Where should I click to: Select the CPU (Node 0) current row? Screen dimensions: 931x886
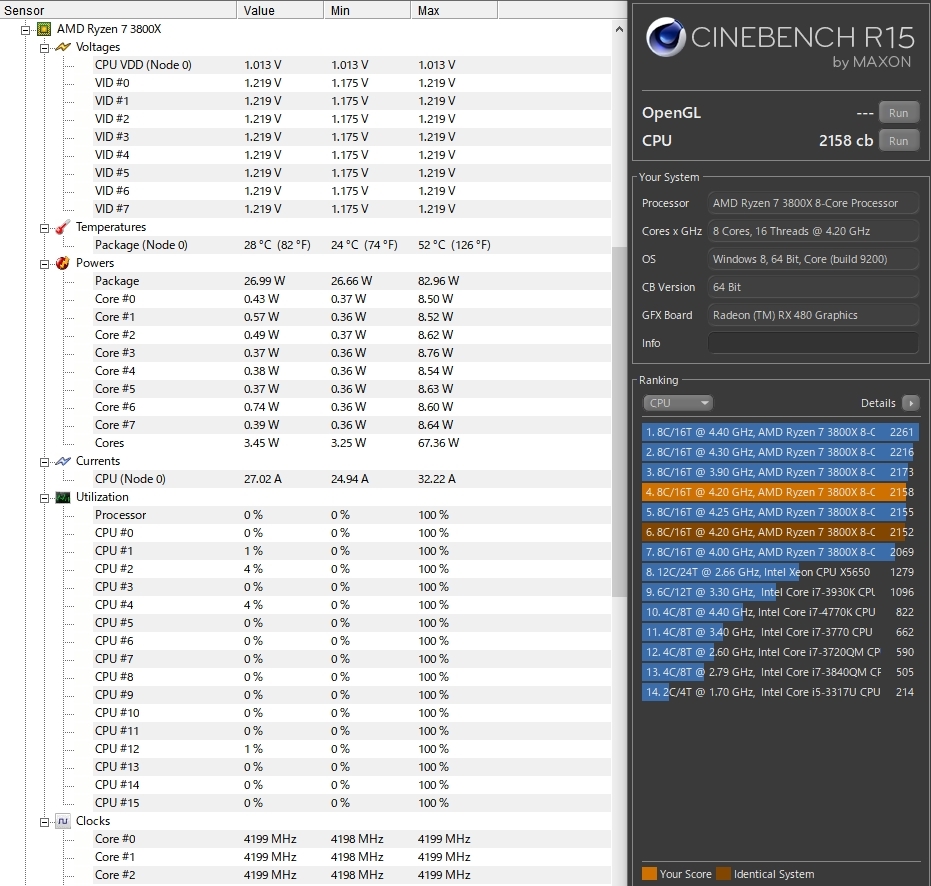[352, 479]
